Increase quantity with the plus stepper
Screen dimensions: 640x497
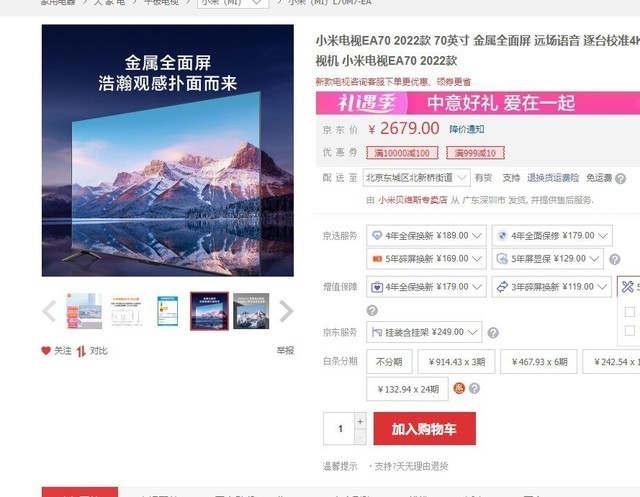point(360,421)
